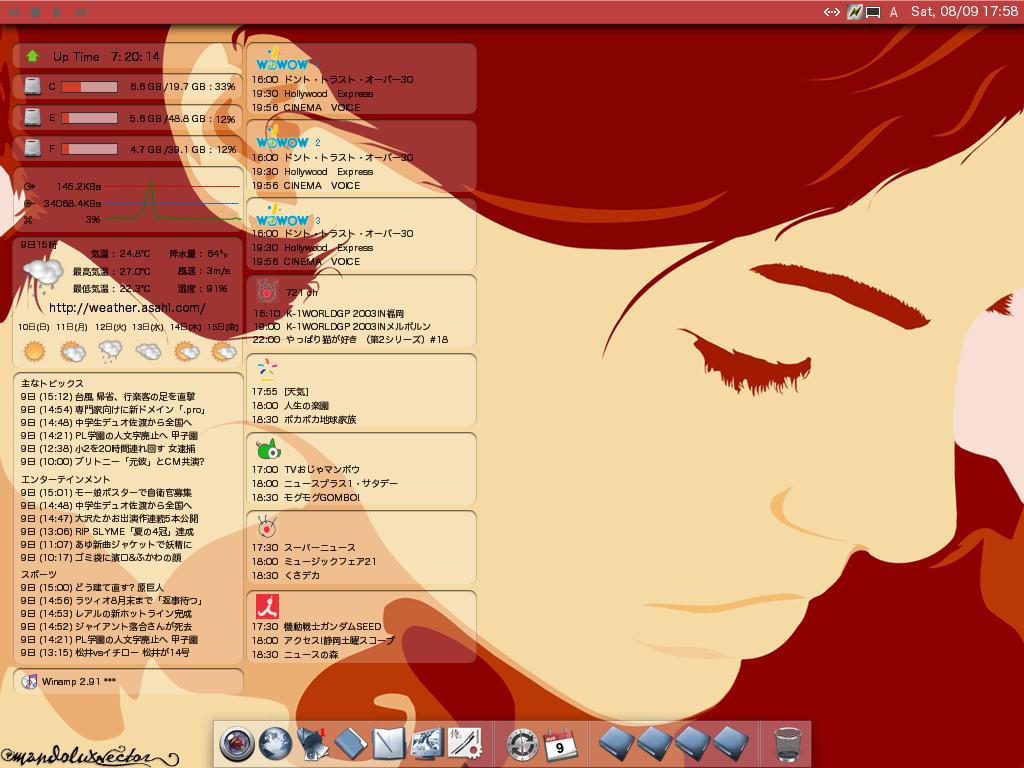
Task: Select program '18:10 K-1WORLDGP 2003IN福岡'
Action: (328, 313)
